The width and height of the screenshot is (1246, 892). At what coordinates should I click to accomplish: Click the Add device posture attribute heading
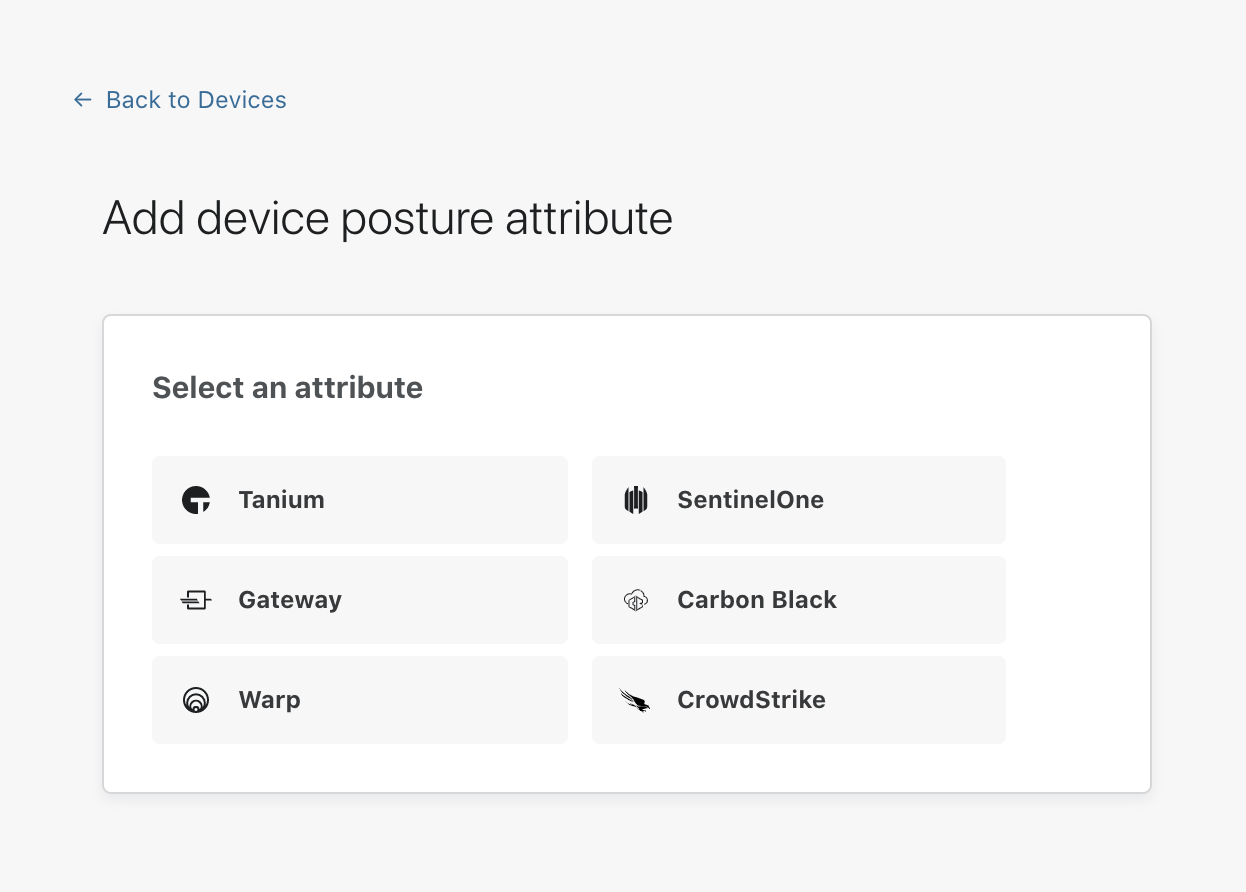(x=387, y=218)
